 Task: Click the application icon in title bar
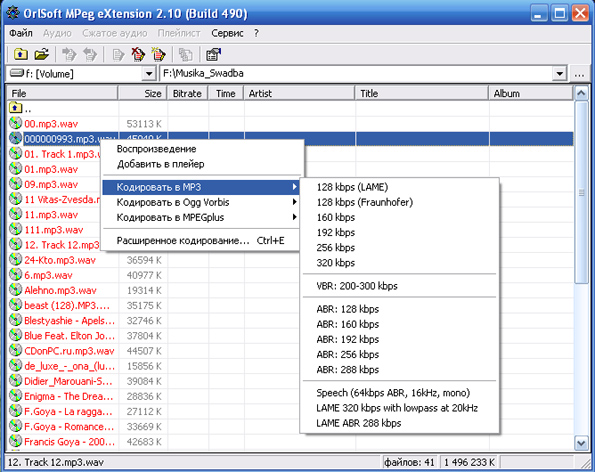click(13, 13)
